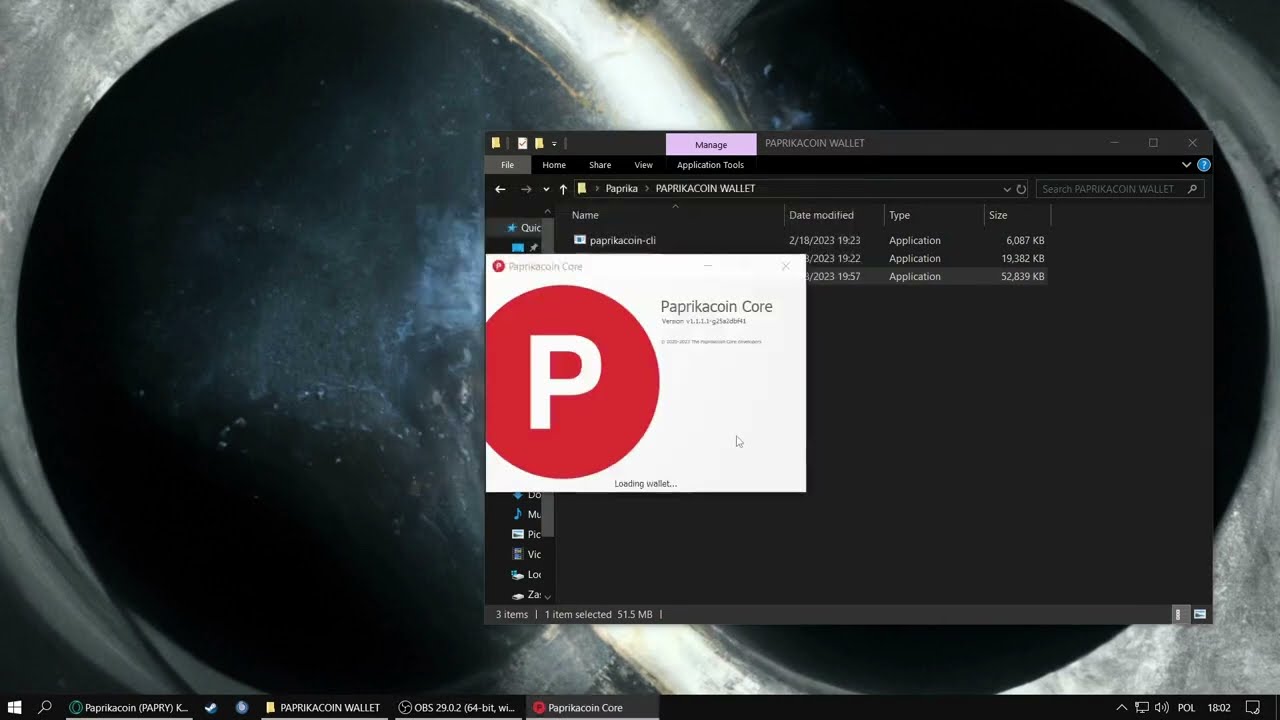
Task: Switch to OBS 29.0.2 taskbar item
Action: click(x=457, y=707)
